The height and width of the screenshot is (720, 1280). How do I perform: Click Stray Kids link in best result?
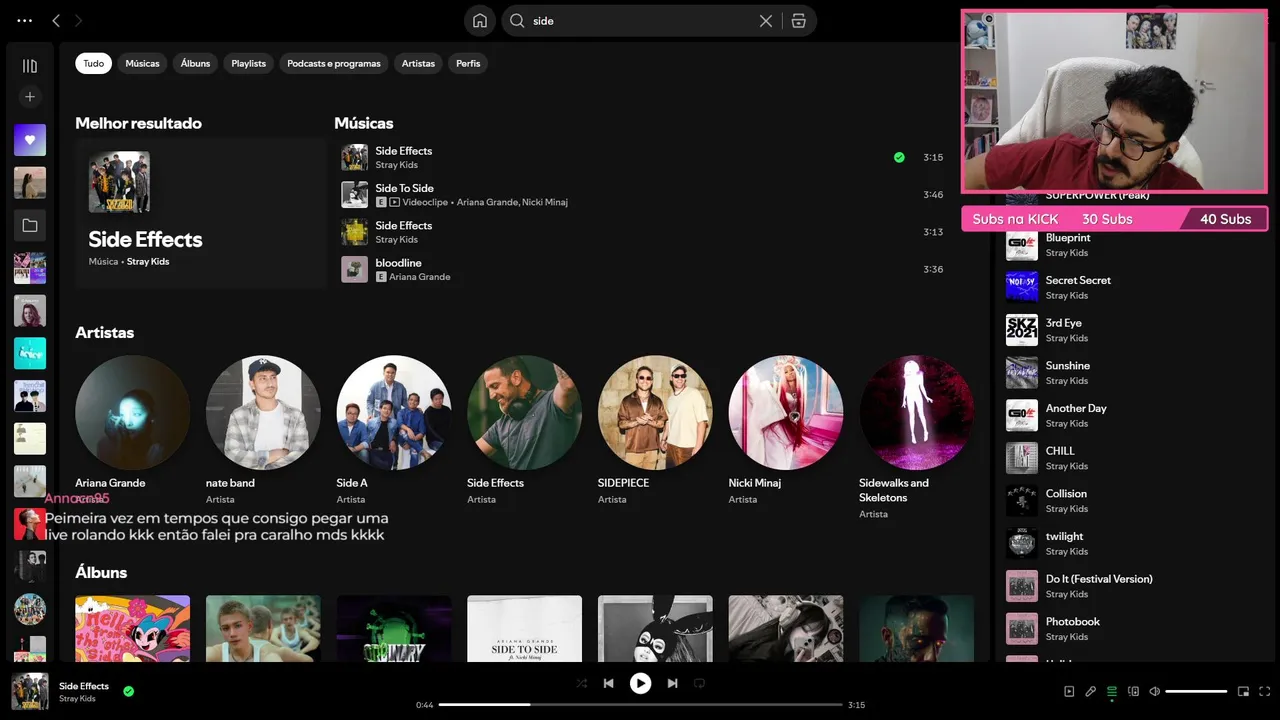pos(147,262)
